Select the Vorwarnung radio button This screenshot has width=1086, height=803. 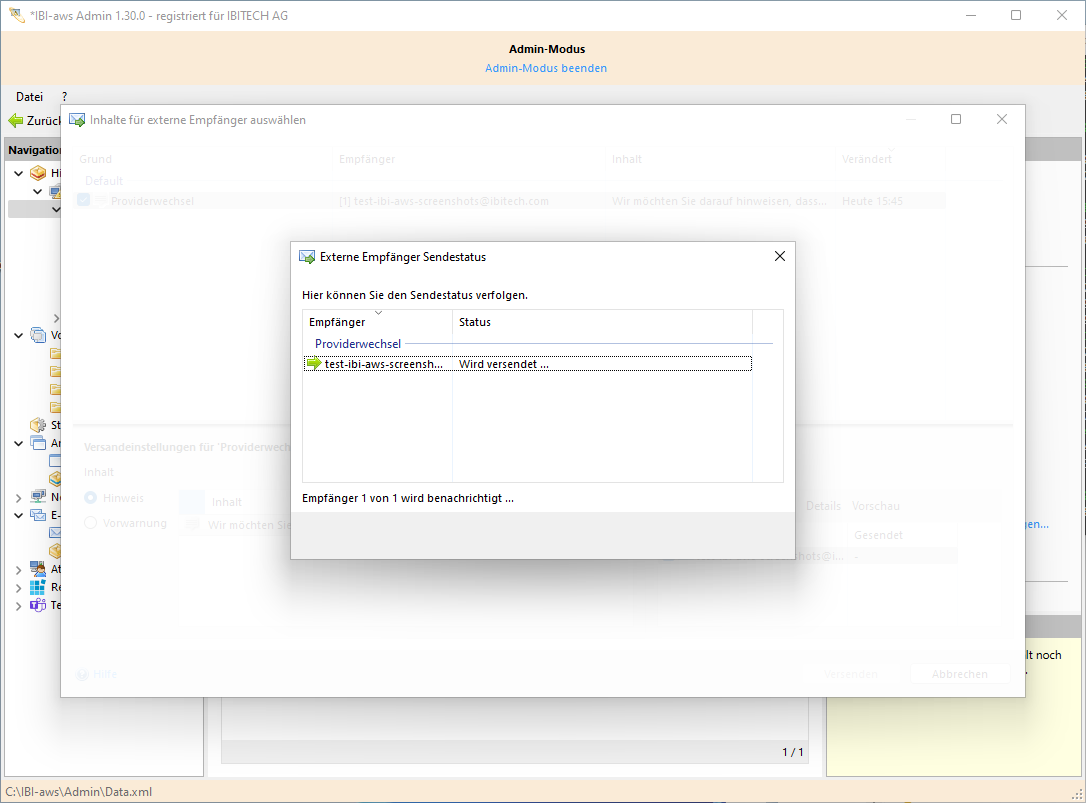90,523
